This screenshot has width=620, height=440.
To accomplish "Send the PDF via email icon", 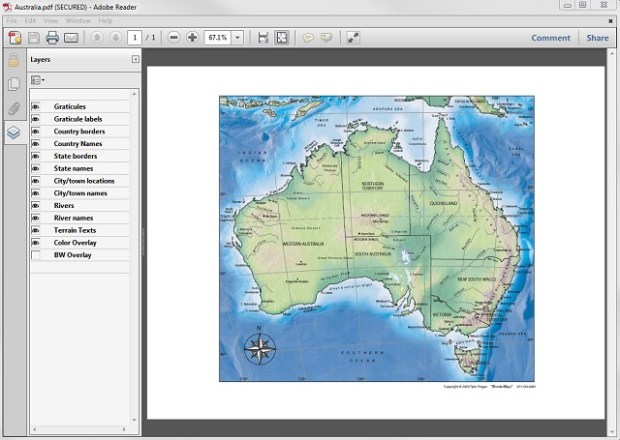I will (x=71, y=38).
